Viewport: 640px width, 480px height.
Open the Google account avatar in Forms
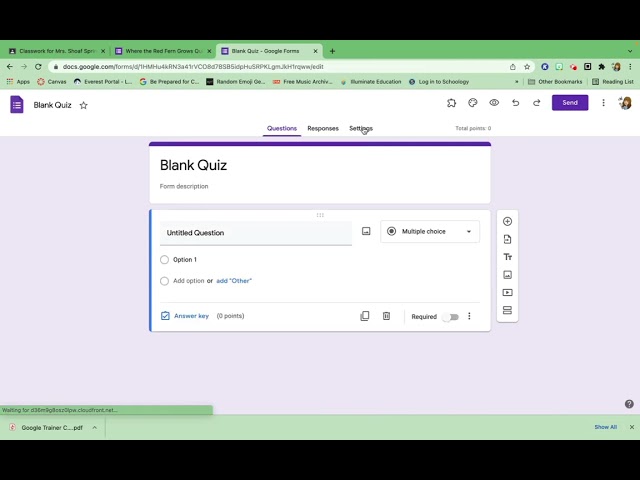click(x=625, y=103)
